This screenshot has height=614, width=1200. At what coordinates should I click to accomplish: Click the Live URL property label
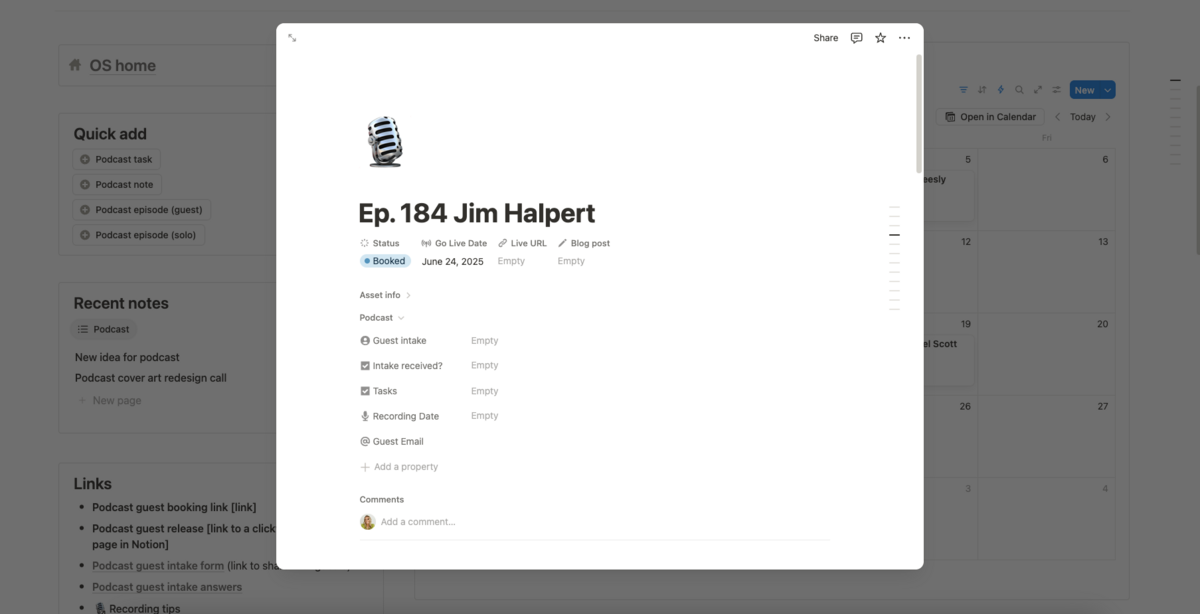point(522,243)
